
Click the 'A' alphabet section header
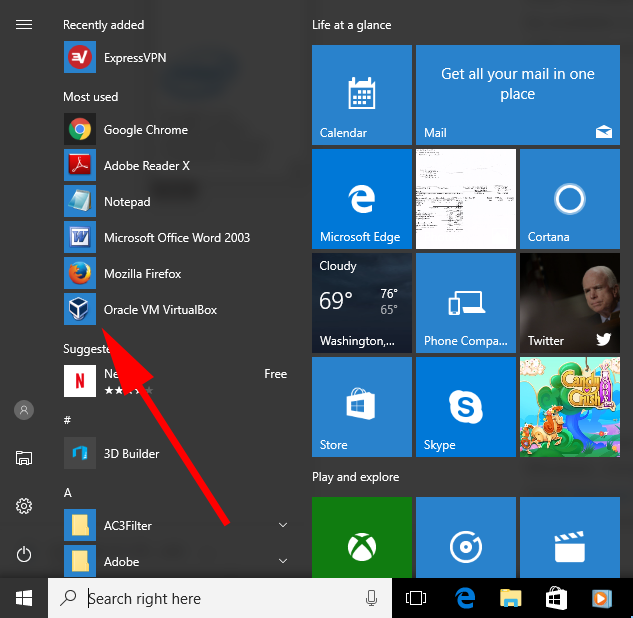pos(67,493)
